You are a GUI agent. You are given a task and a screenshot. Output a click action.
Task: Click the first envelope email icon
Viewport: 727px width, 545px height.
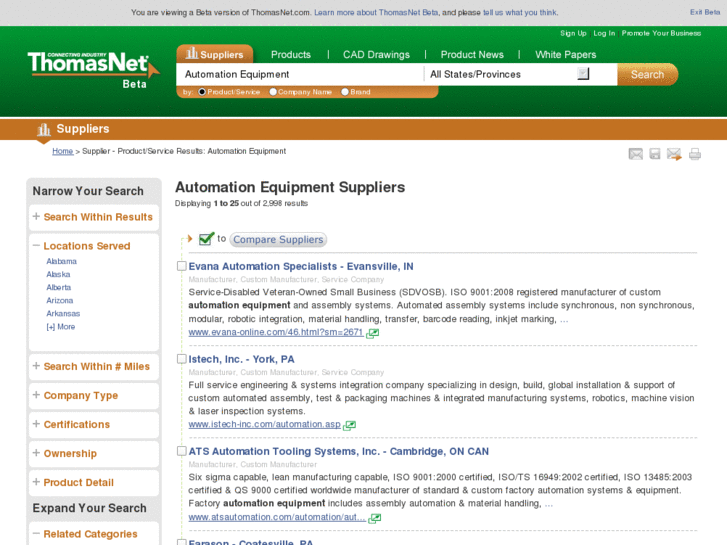[635, 154]
